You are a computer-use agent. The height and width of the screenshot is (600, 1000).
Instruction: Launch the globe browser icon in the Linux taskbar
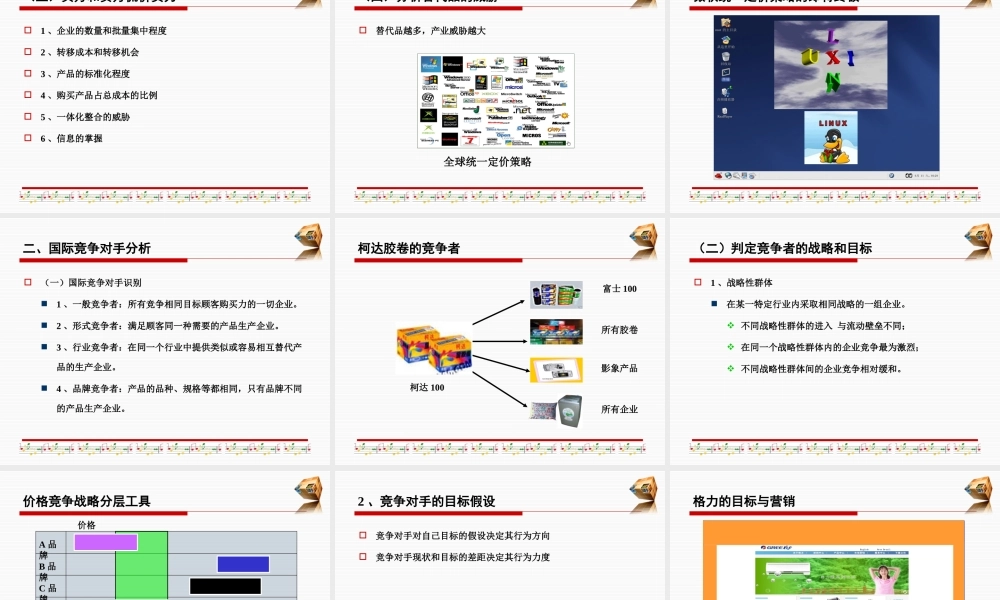pyautogui.click(x=727, y=175)
